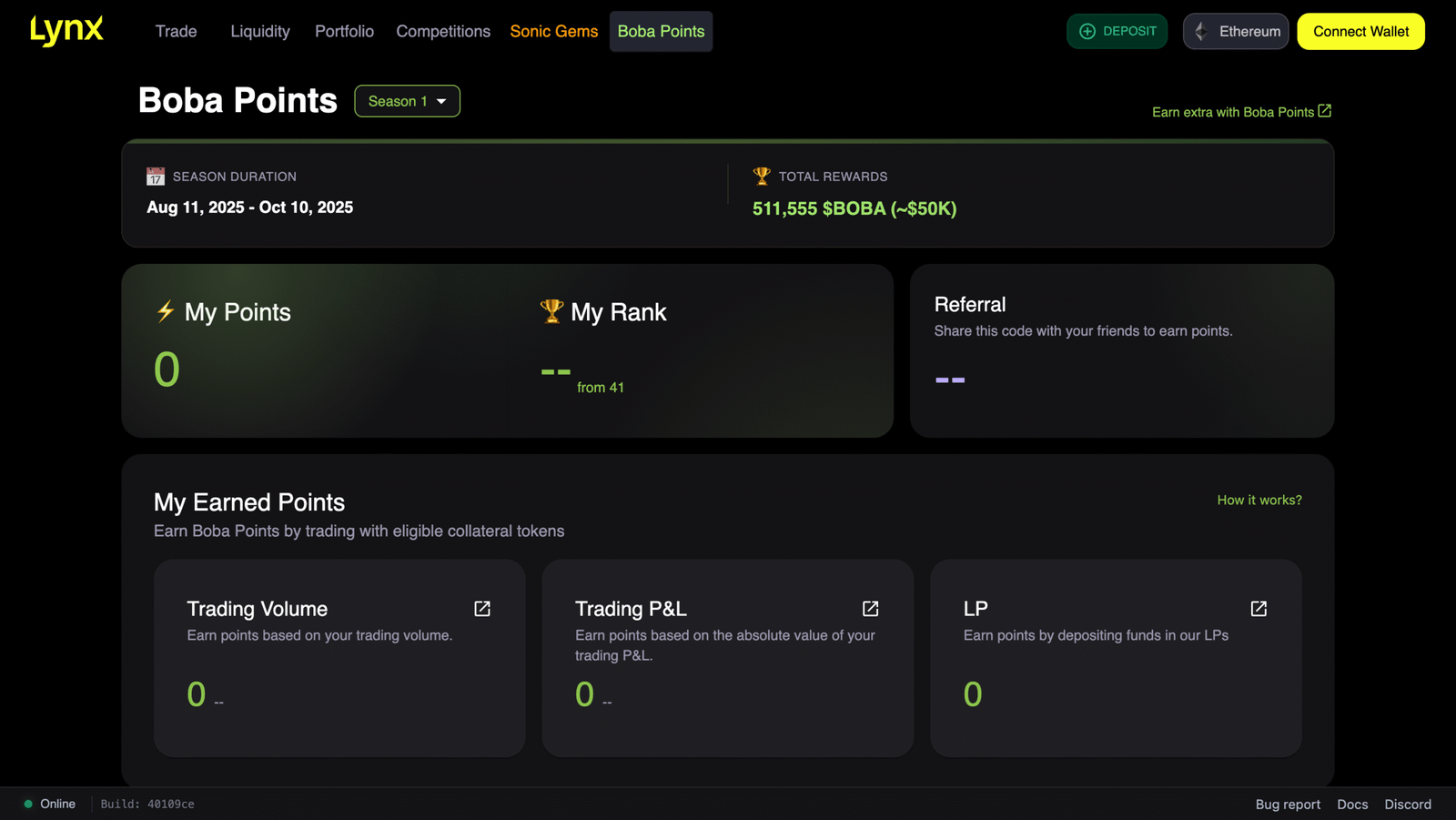The width and height of the screenshot is (1456, 820).
Task: Open the Competitions page
Action: tap(443, 31)
